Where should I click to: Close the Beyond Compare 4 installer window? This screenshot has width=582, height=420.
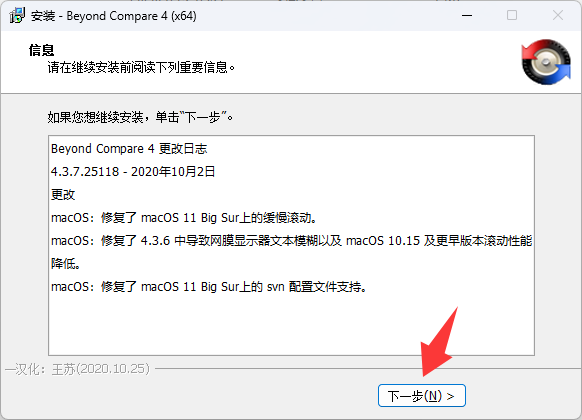(x=558, y=16)
